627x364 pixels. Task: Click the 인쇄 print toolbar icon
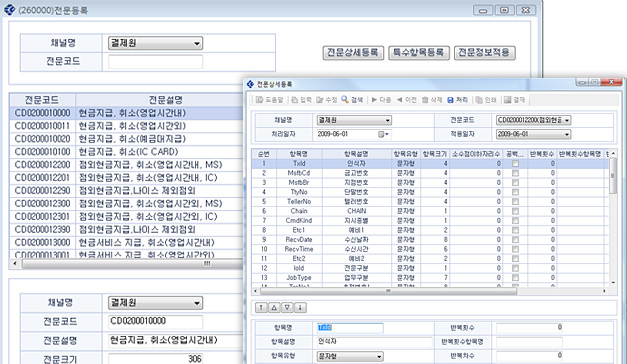coord(479,100)
